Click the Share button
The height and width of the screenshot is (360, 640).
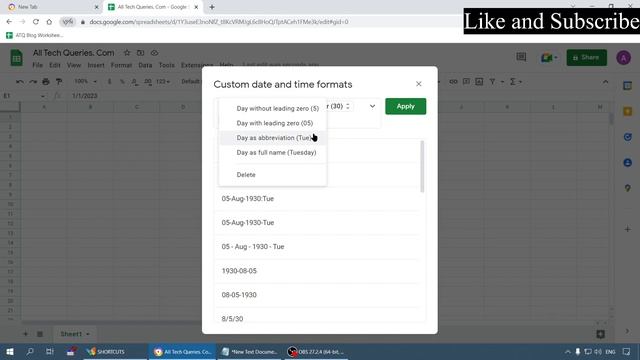tap(586, 58)
